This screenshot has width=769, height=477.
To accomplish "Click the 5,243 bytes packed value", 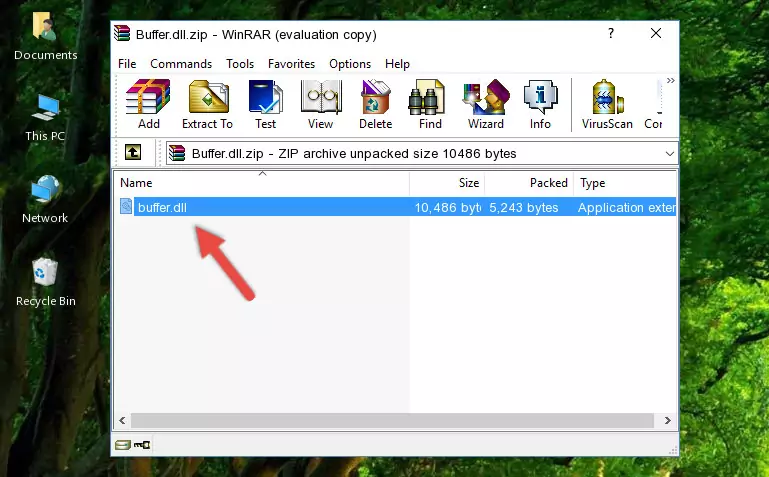I will click(x=523, y=207).
